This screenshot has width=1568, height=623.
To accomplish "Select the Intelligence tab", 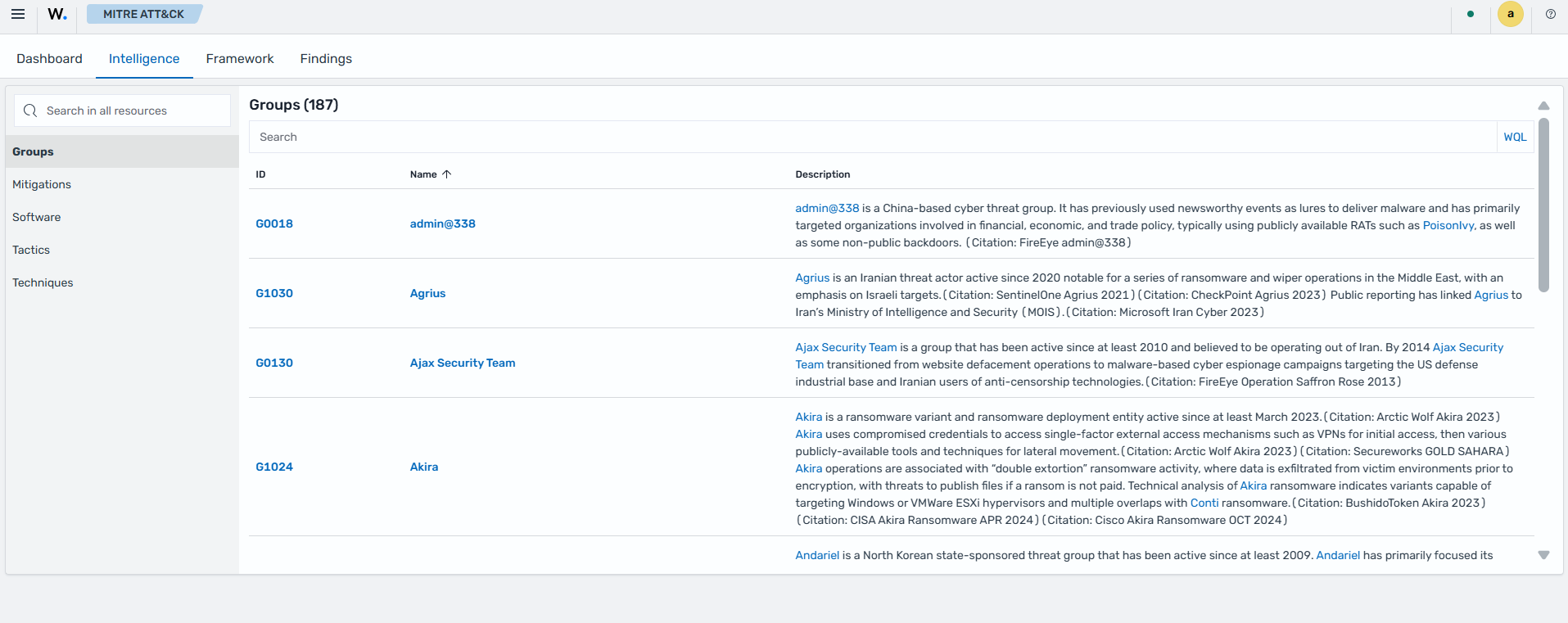I will (144, 59).
